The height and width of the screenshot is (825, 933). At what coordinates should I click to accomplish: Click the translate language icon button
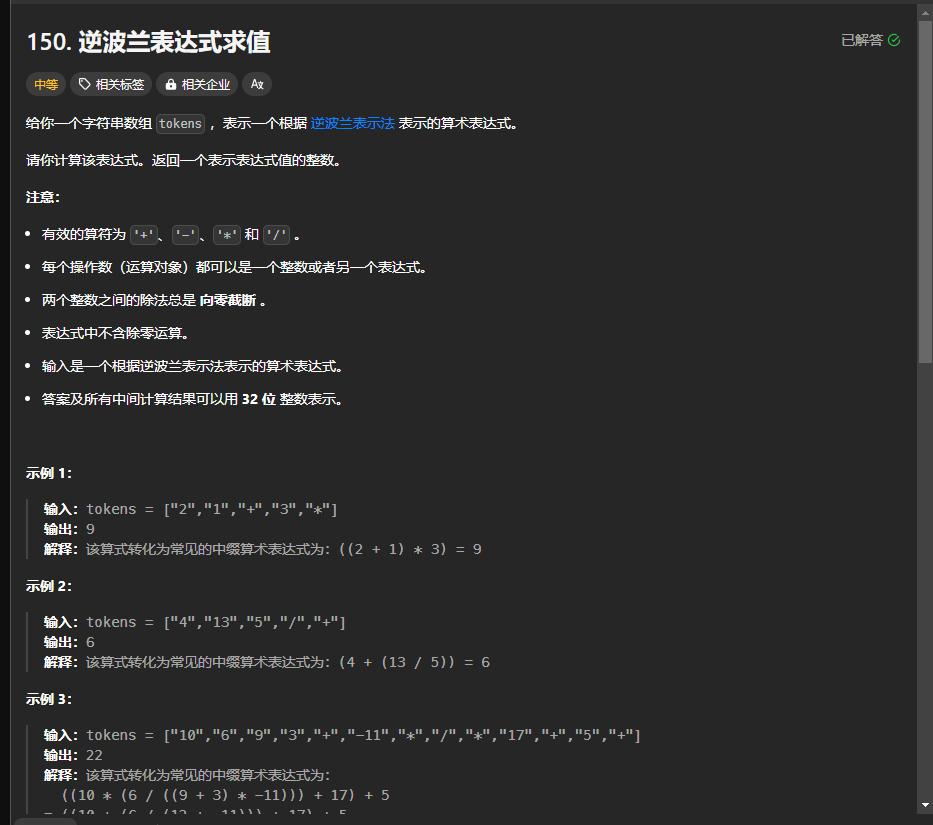257,85
